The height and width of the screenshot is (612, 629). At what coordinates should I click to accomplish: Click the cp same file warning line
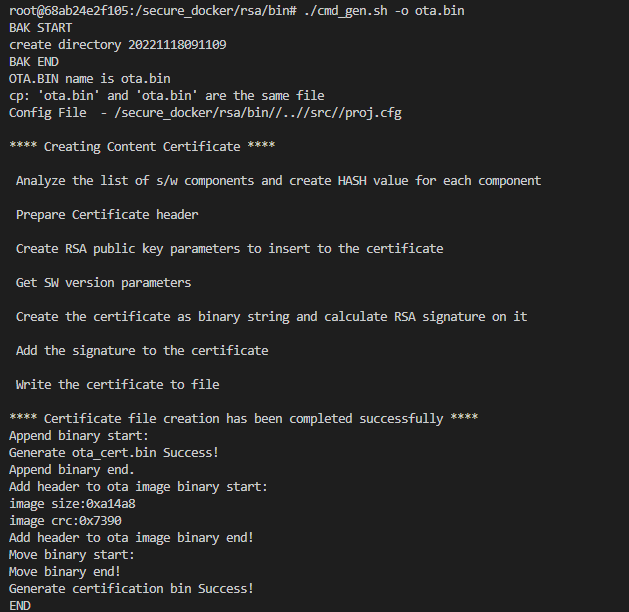pos(167,96)
